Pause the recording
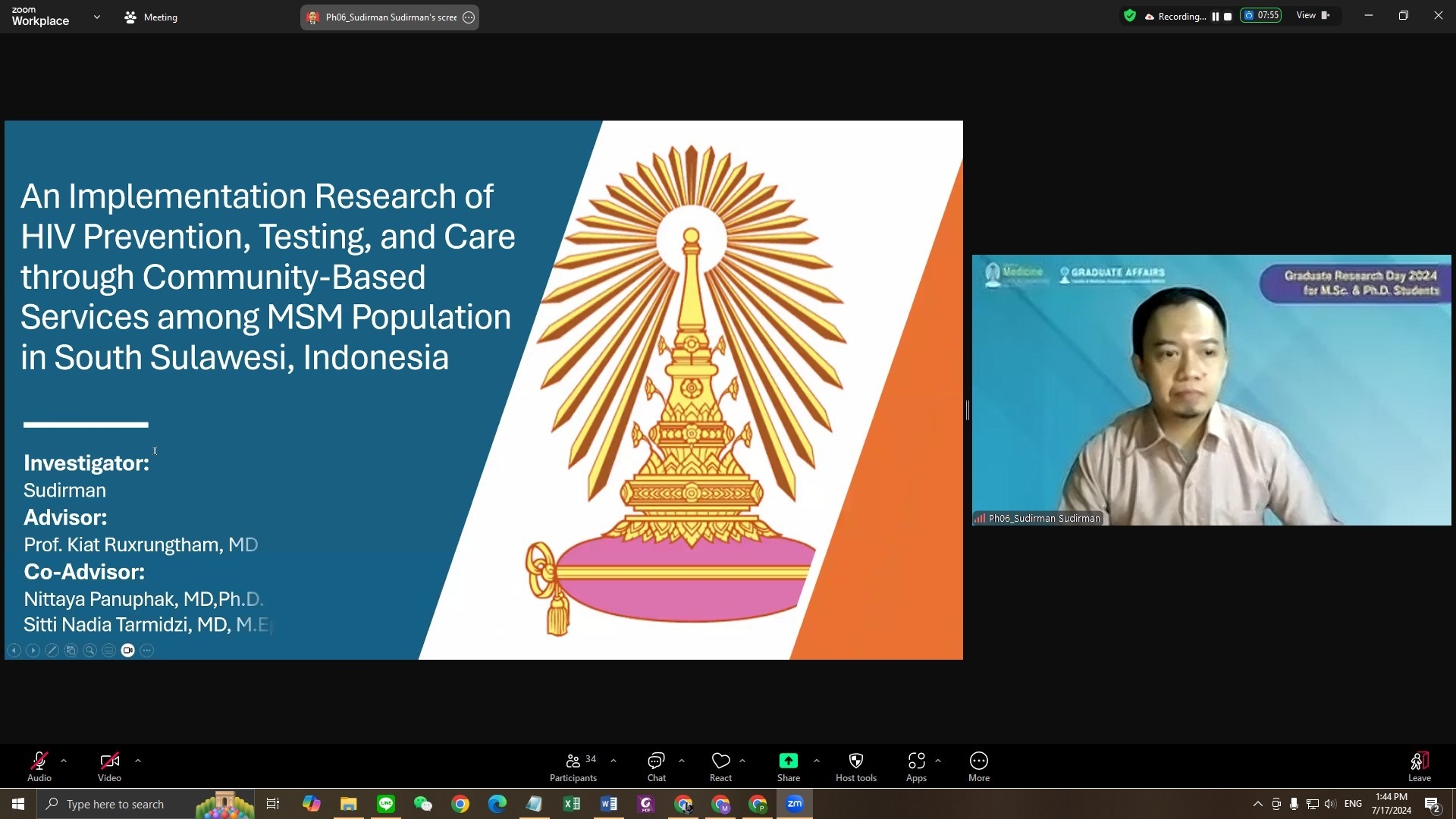This screenshot has width=1456, height=819. point(1216,16)
